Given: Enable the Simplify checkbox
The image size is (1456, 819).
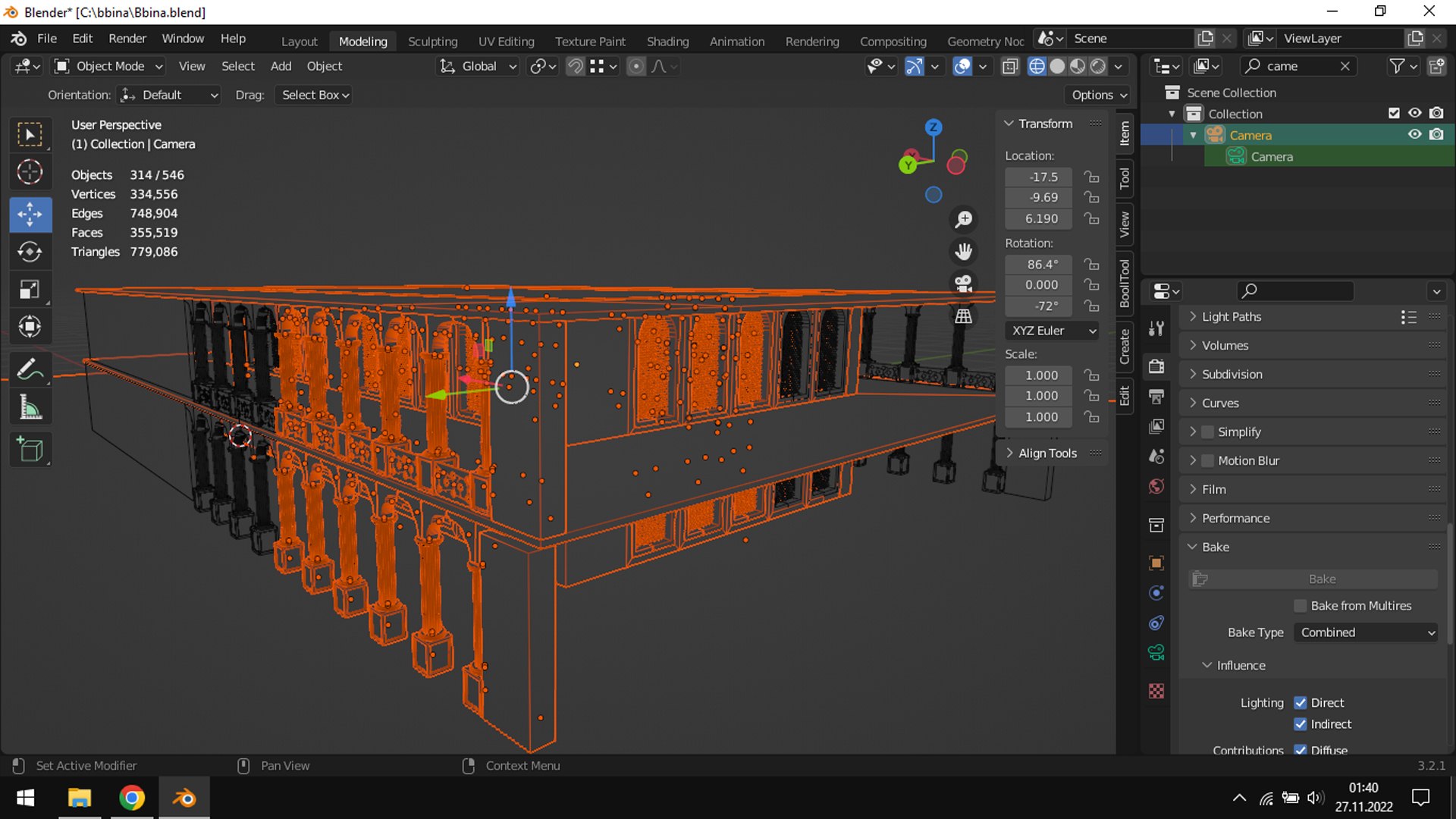Looking at the screenshot, I should pyautogui.click(x=1208, y=432).
